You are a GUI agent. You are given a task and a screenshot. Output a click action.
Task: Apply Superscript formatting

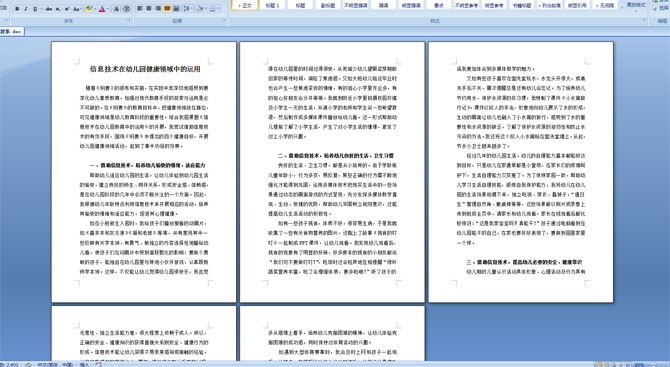click(67, 9)
